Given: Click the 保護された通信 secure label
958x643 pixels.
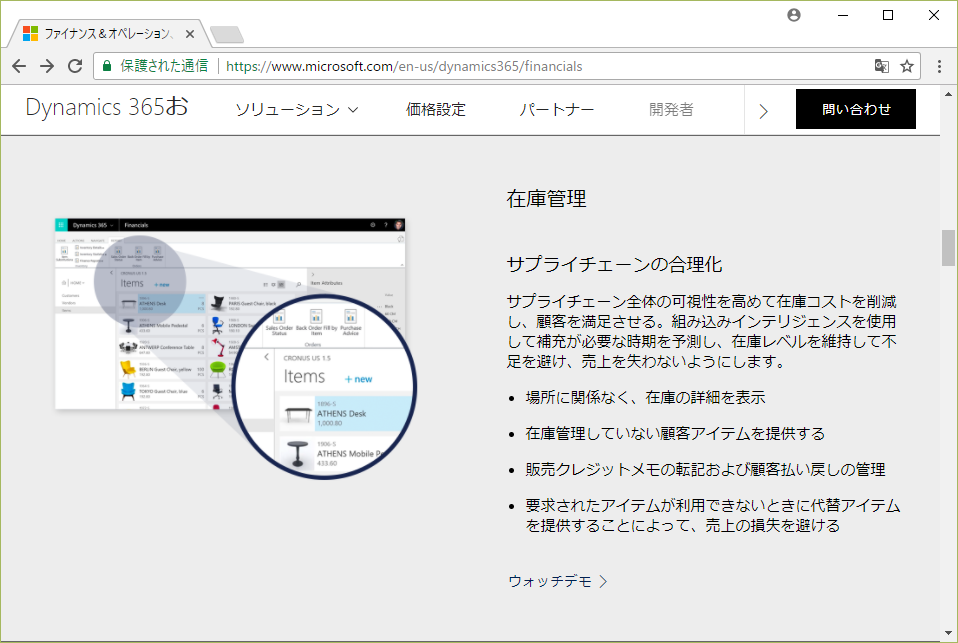Looking at the screenshot, I should 164,66.
